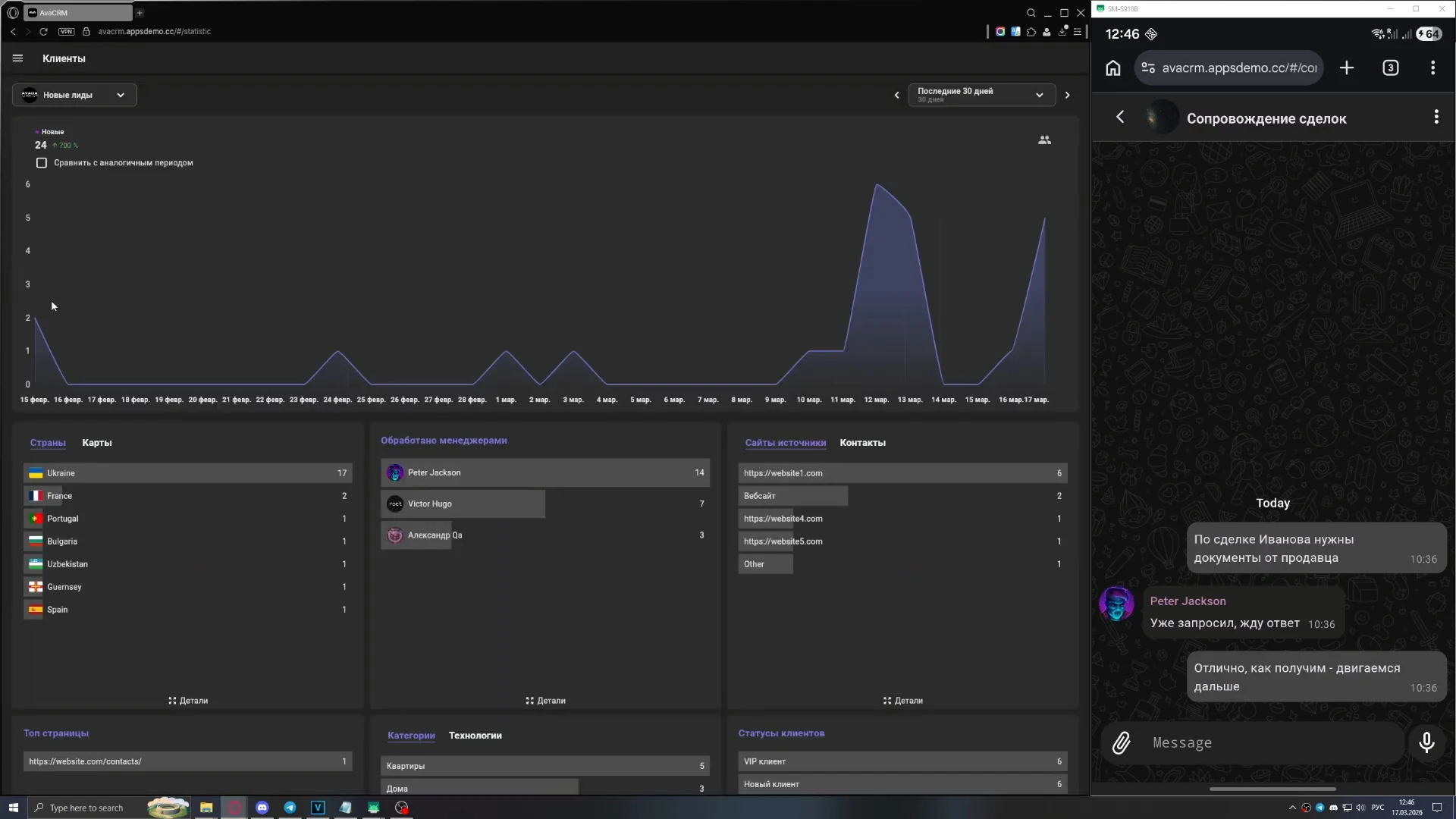Click the Peter Jackson manager bar
This screenshot has width=1456, height=819.
click(544, 472)
